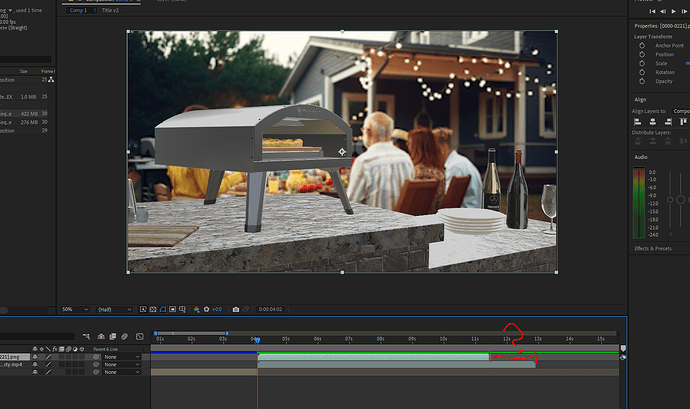This screenshot has height=409, width=690.
Task: Click the +0.0 exposure value
Action: (x=217, y=309)
